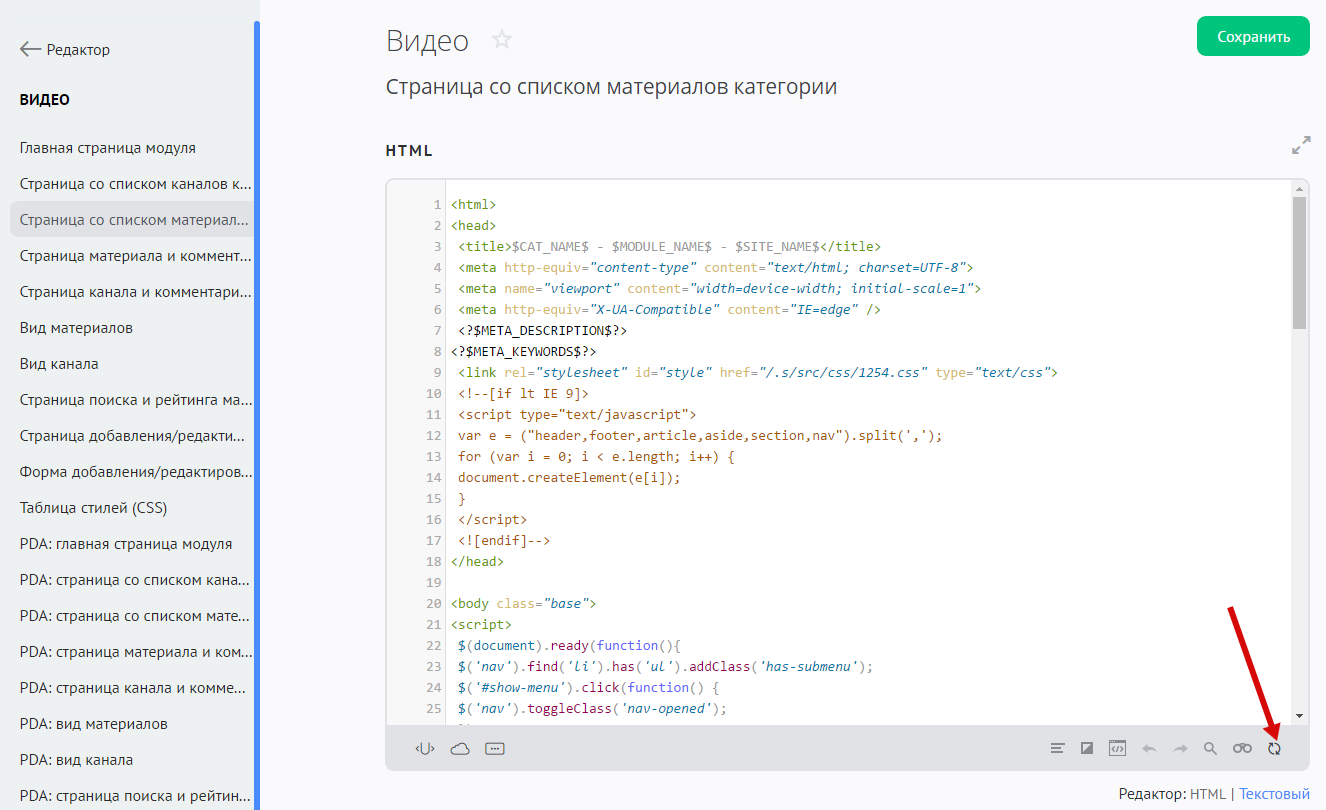The width and height of the screenshot is (1326, 810).
Task: Click the magnifier search icon in editor toolbar
Action: pyautogui.click(x=1210, y=748)
